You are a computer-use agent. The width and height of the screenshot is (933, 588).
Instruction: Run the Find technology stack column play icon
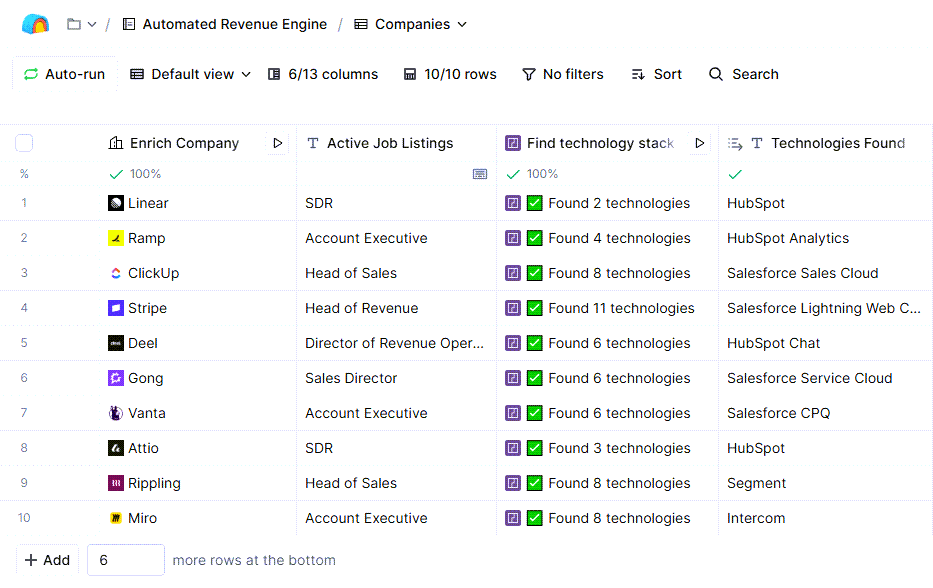(x=700, y=143)
